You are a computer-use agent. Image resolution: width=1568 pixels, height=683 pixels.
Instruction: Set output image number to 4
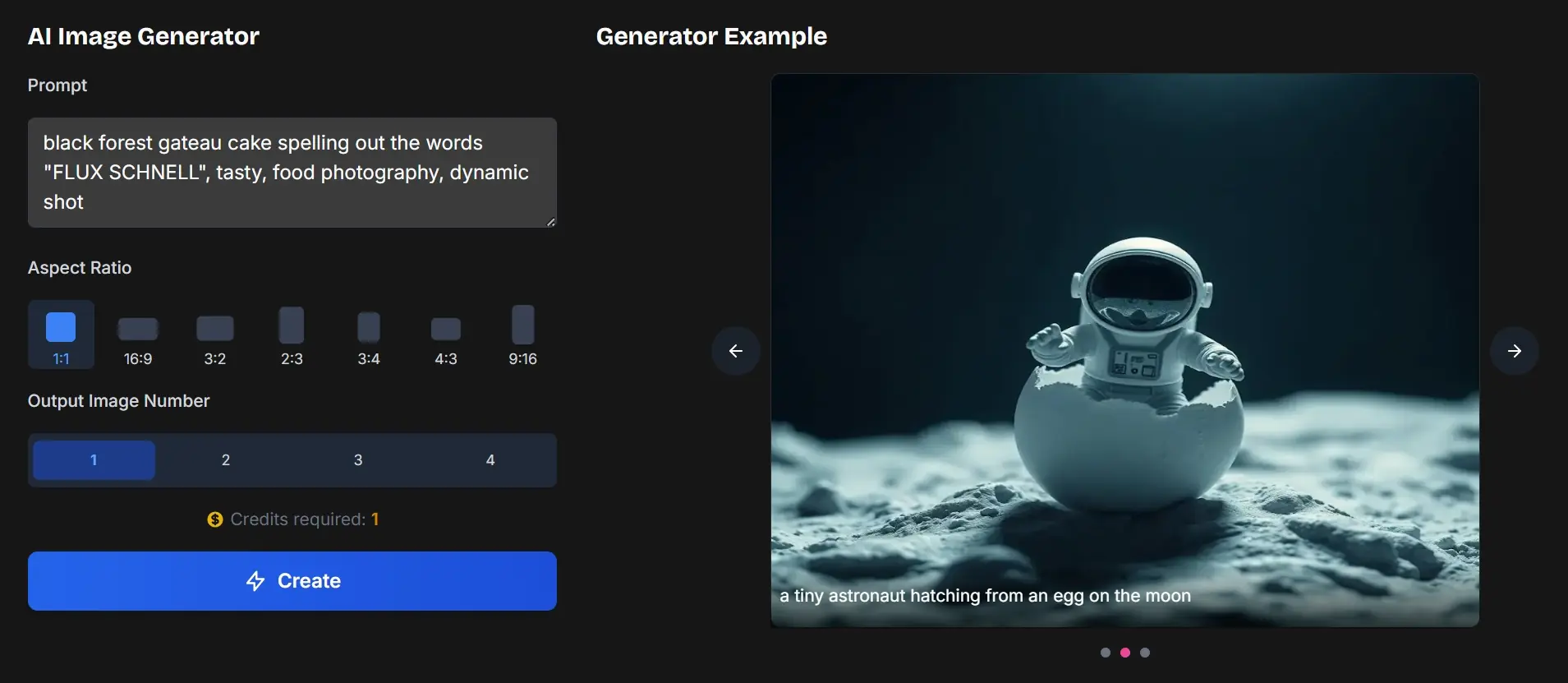490,460
